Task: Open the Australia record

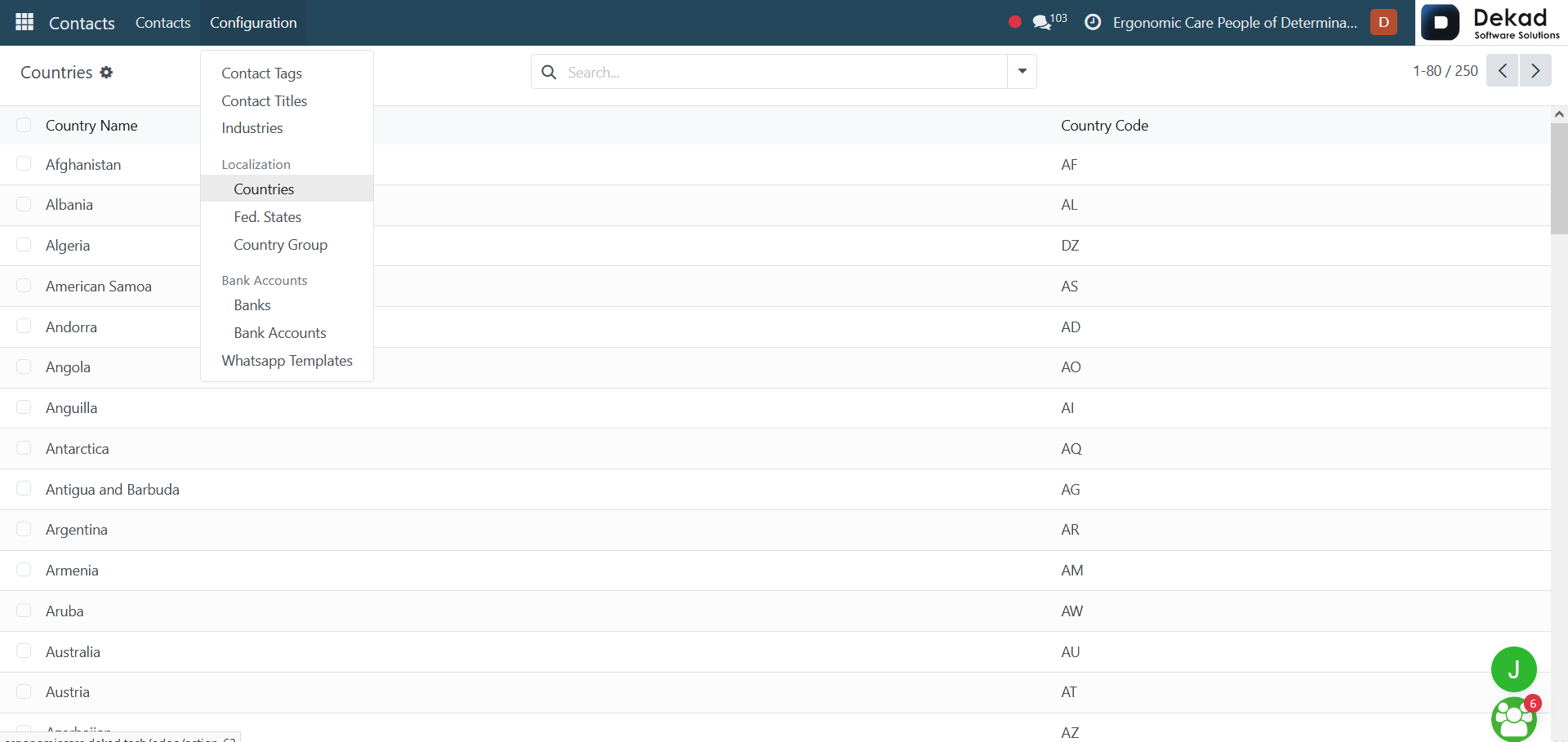Action: [x=775, y=652]
